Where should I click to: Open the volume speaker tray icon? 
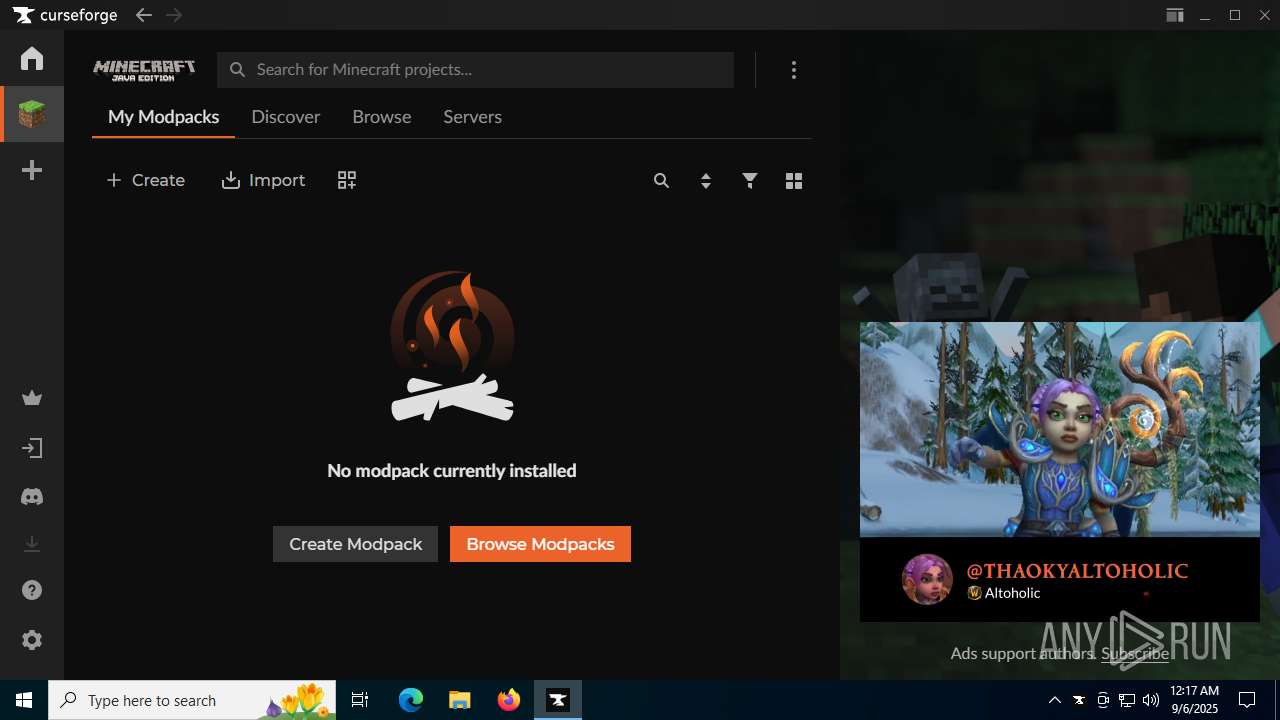1151,700
